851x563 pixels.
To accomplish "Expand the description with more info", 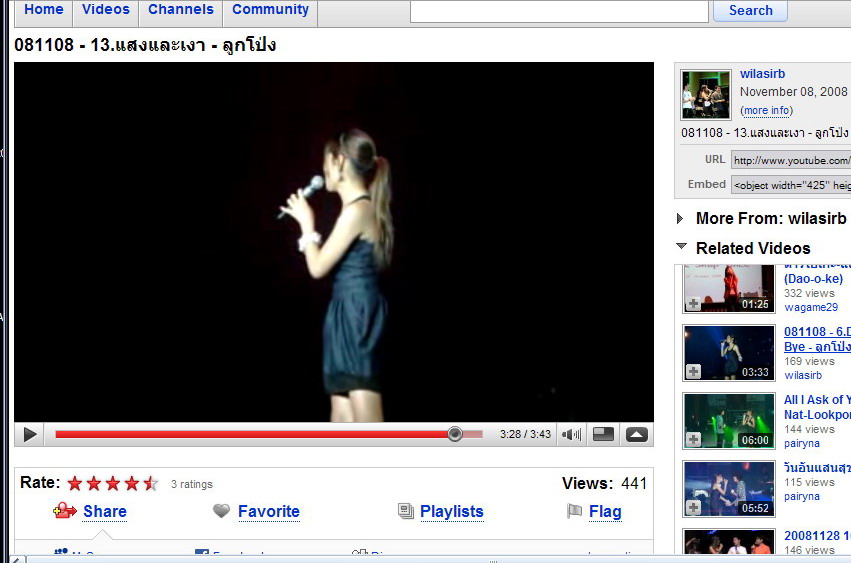I will pos(766,110).
